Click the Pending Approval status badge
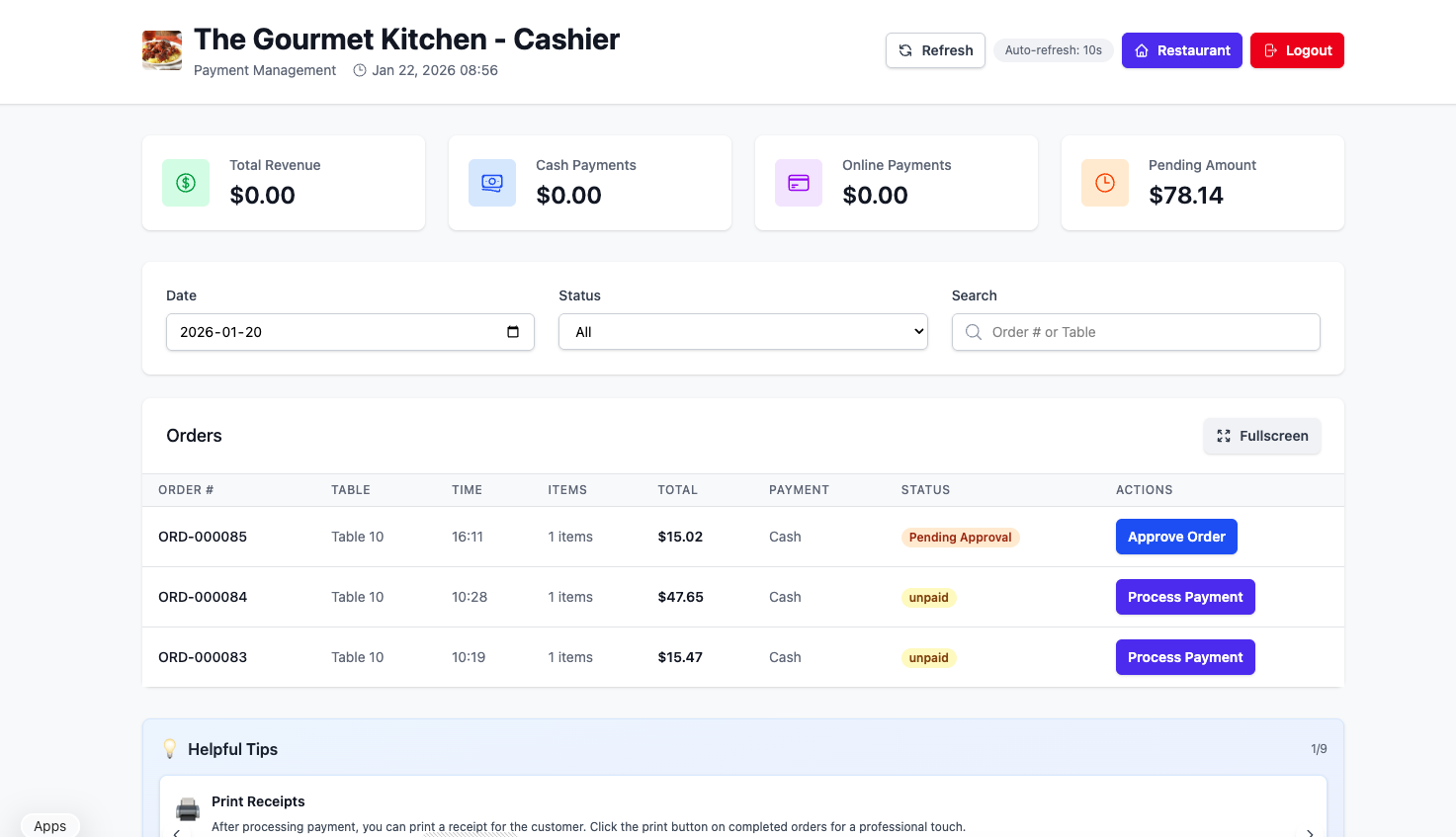1456x837 pixels. click(x=960, y=537)
